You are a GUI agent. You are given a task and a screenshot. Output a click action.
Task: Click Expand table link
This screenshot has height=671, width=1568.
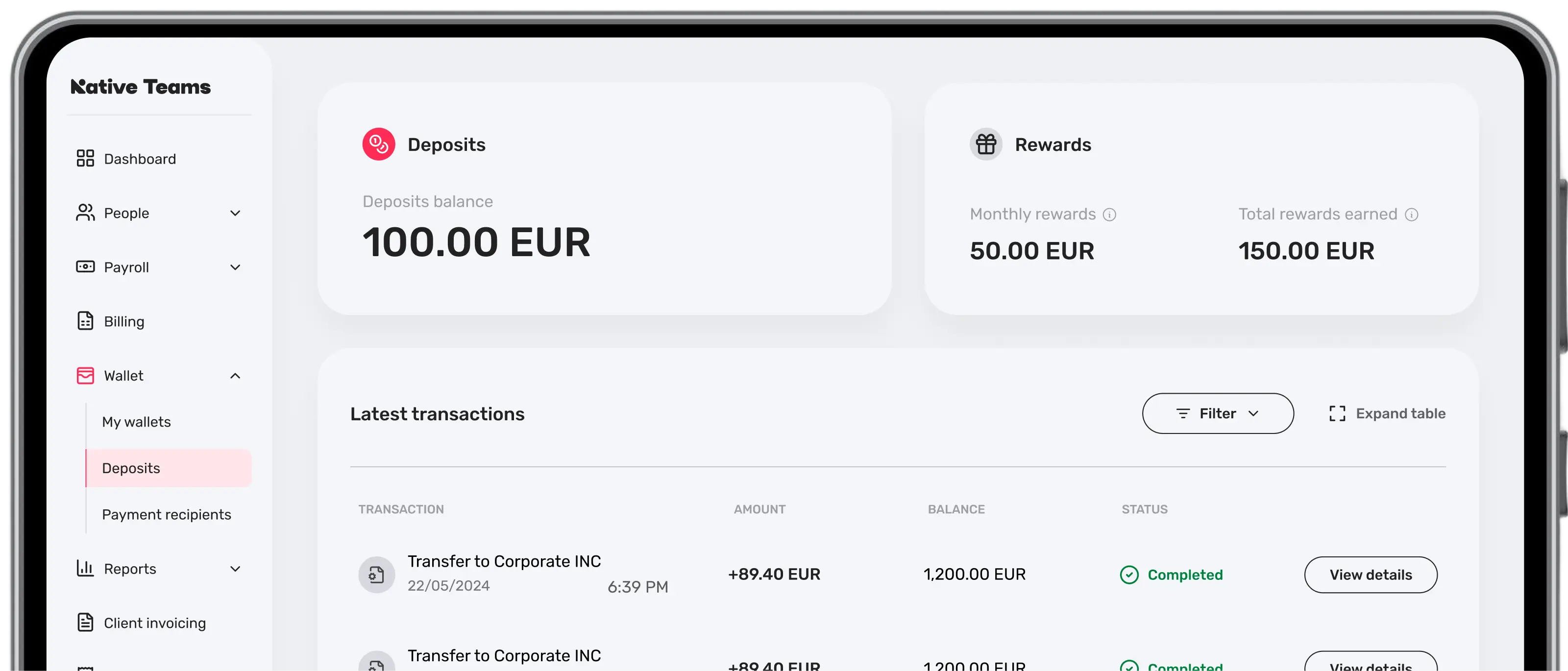1388,414
